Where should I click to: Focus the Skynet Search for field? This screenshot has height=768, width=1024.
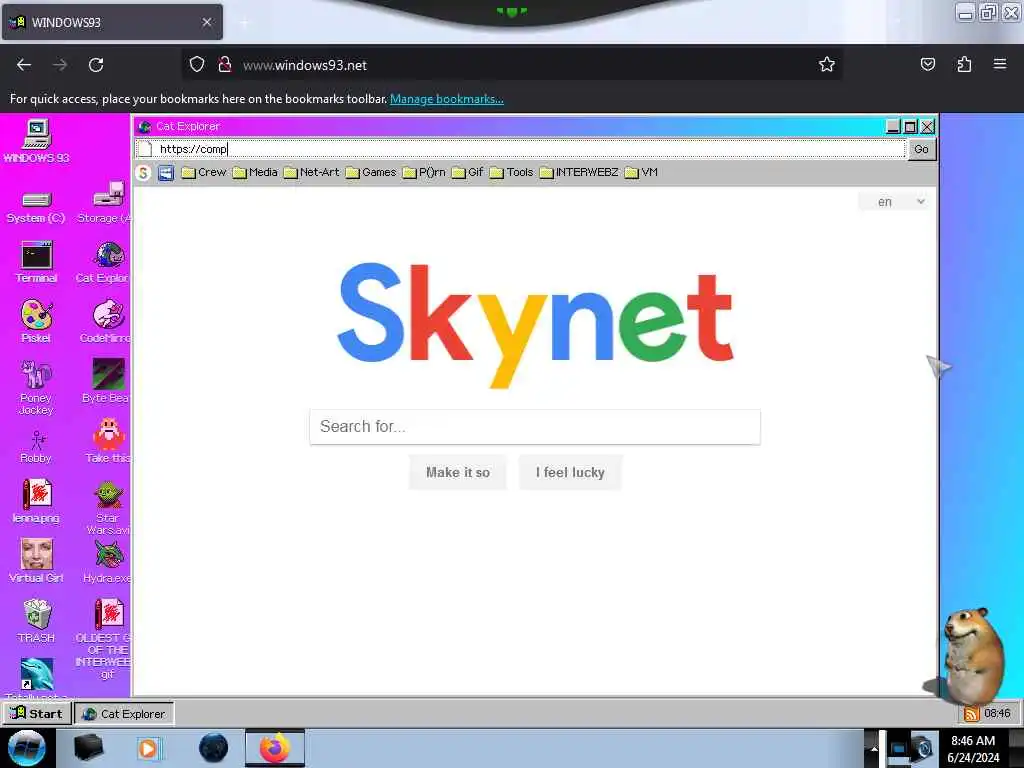(x=535, y=427)
